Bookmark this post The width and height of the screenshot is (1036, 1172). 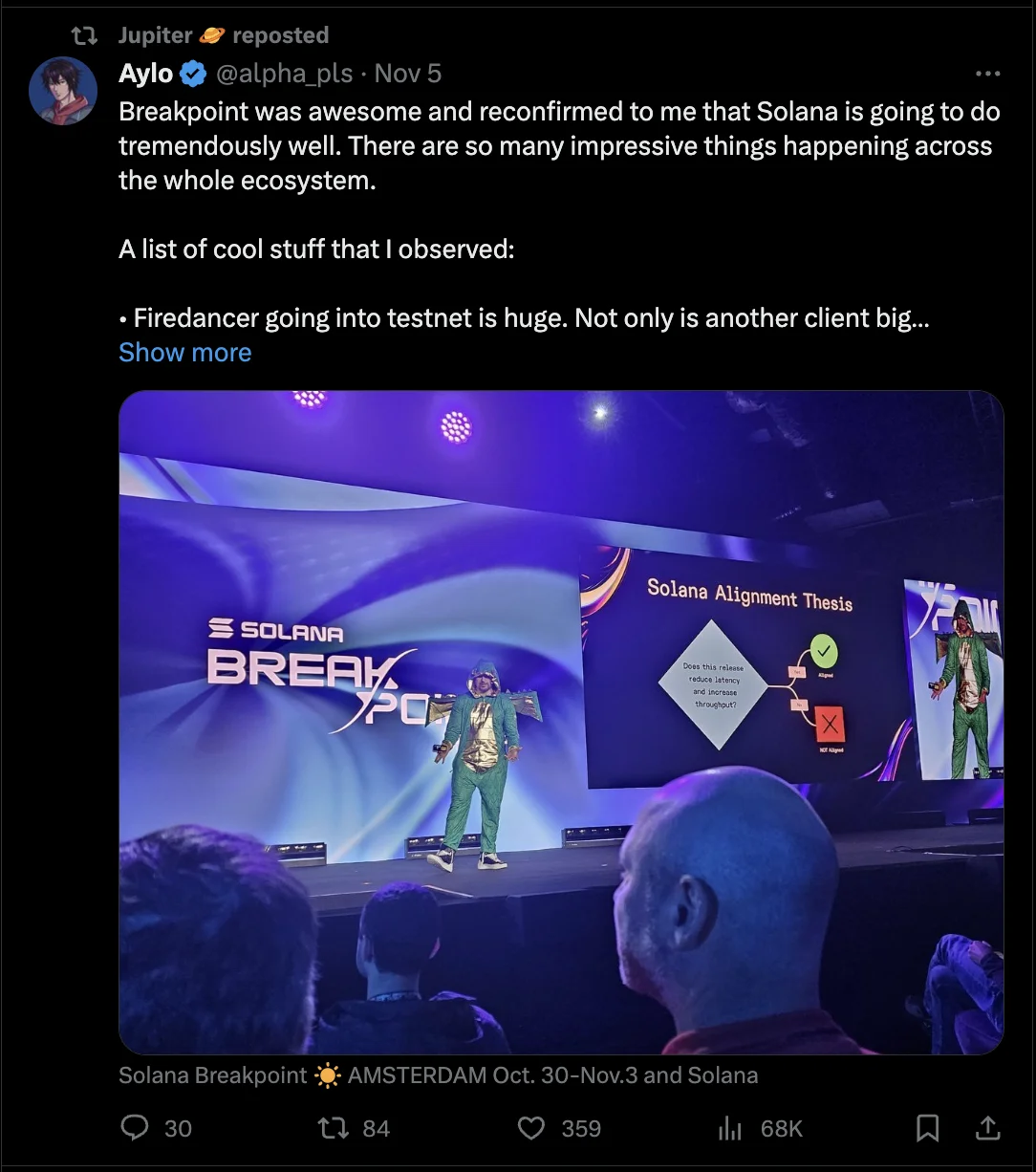pos(927,1128)
